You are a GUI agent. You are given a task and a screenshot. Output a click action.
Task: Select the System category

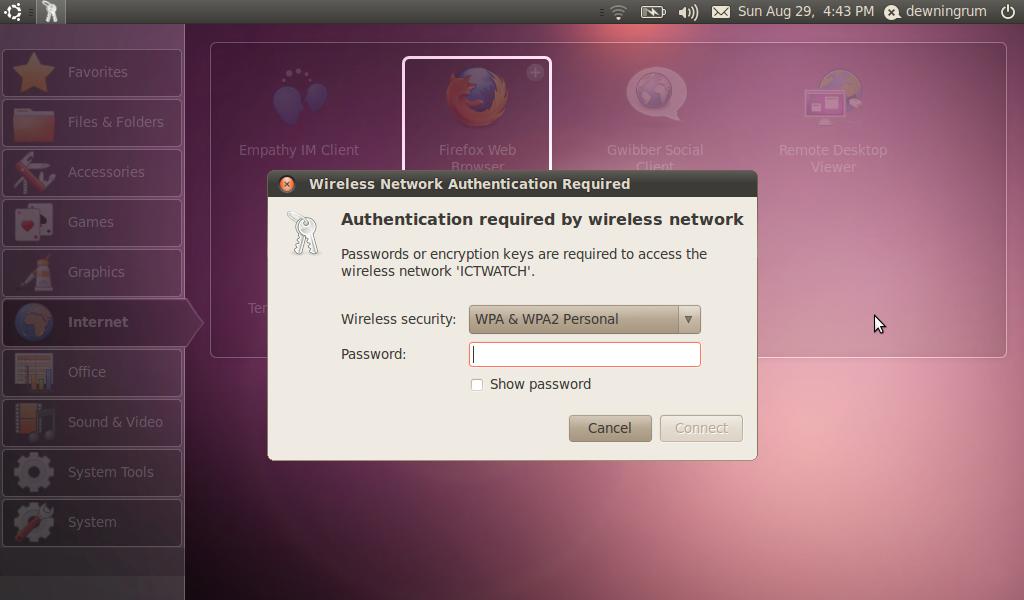coord(92,522)
